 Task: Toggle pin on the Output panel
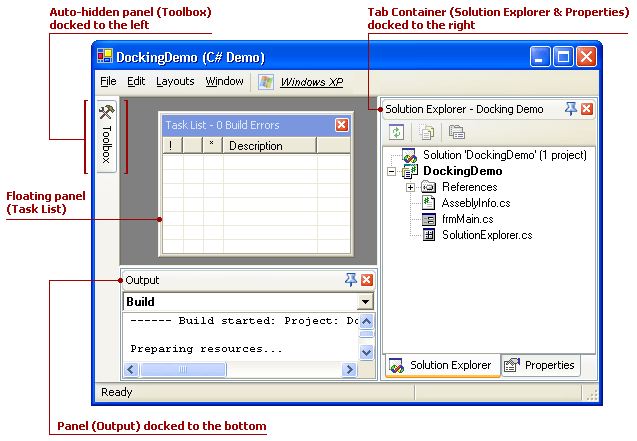tap(351, 280)
